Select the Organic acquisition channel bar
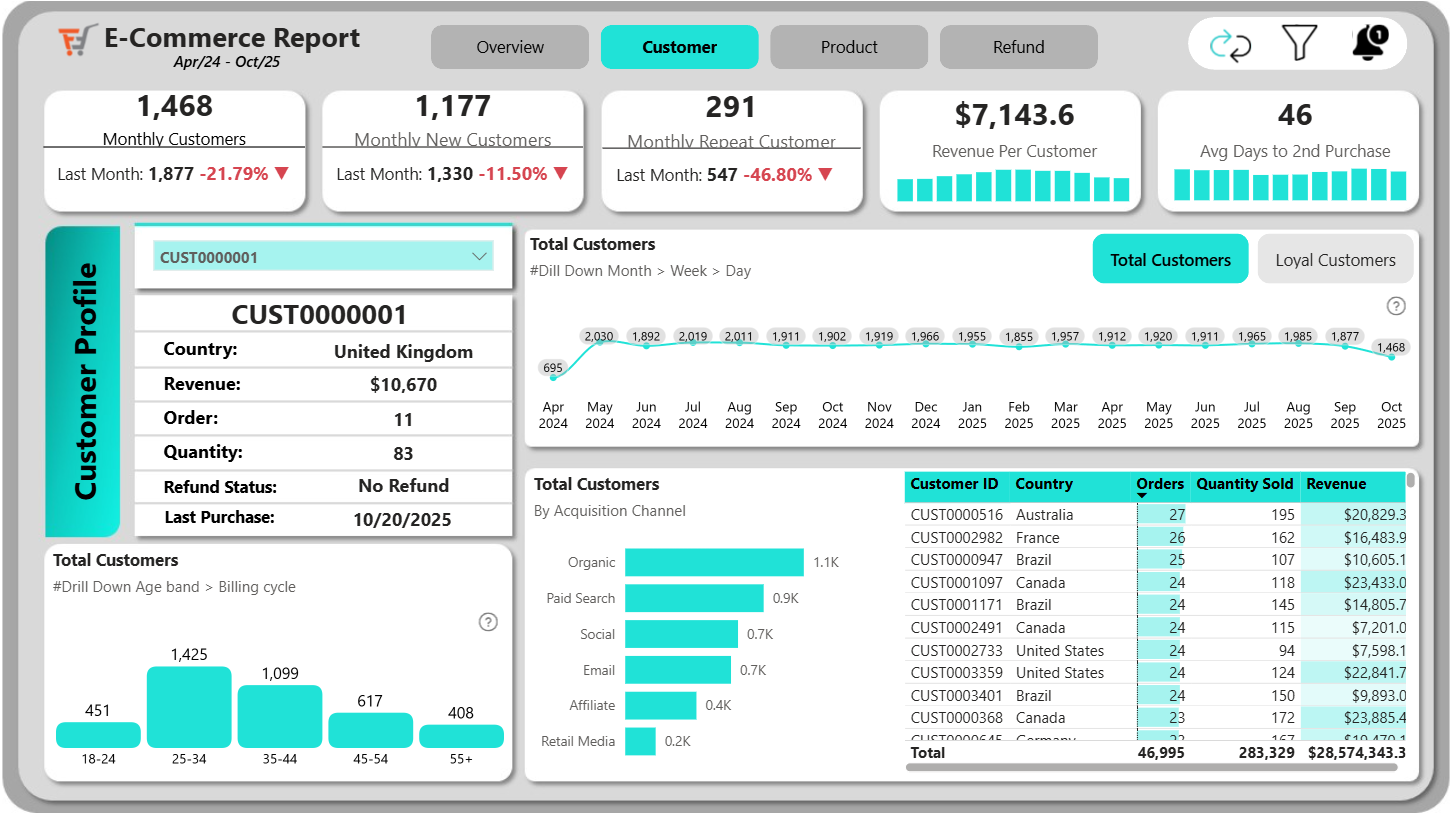1453x814 pixels. point(714,562)
